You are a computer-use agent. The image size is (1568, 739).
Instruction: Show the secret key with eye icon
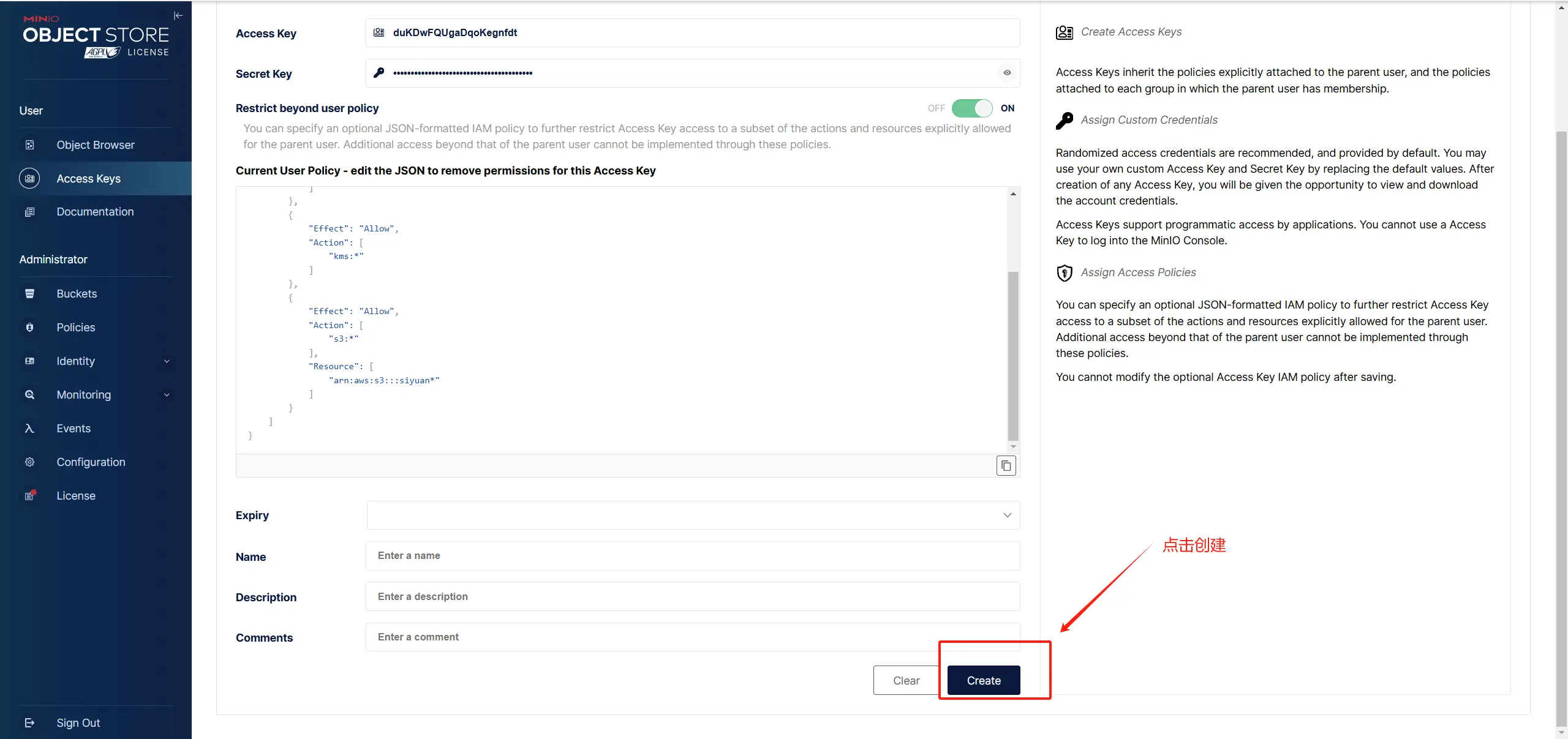tap(1007, 73)
